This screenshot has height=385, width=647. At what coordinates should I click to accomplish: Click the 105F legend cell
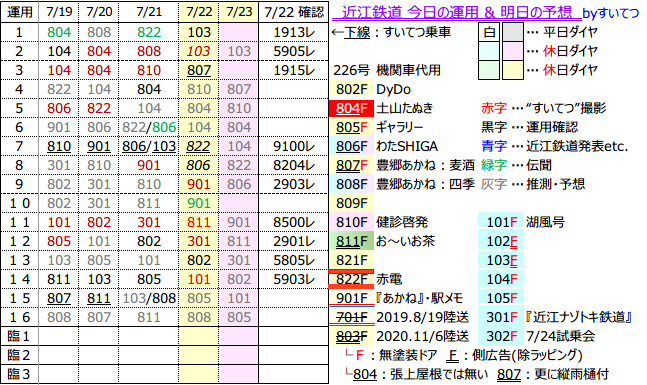pos(501,298)
